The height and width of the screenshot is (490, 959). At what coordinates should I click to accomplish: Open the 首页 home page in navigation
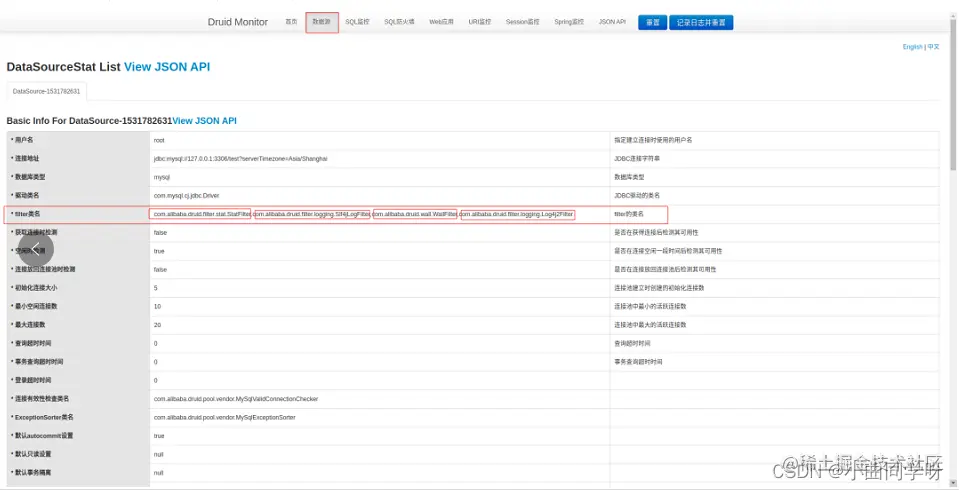tap(291, 21)
